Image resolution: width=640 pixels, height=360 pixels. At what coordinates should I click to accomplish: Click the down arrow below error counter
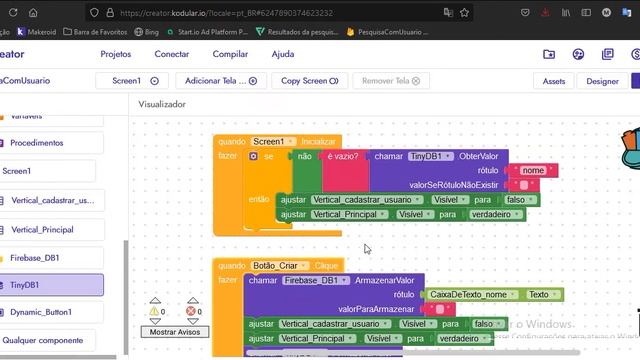(193, 322)
